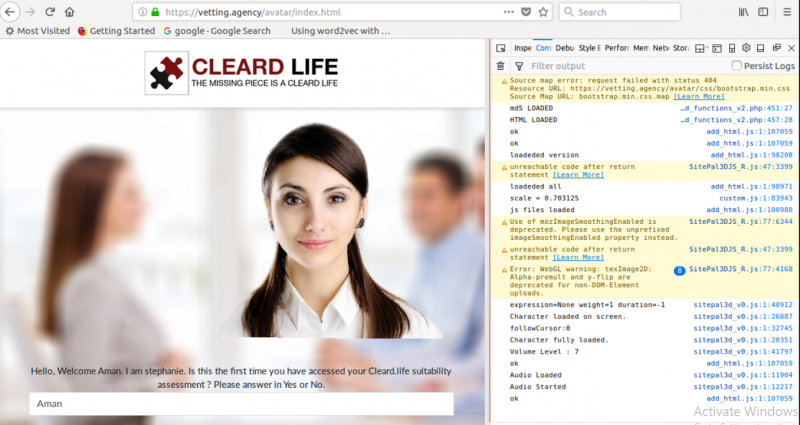Bookmark this page with the star
Viewport: 800px width, 425px height.
click(543, 12)
